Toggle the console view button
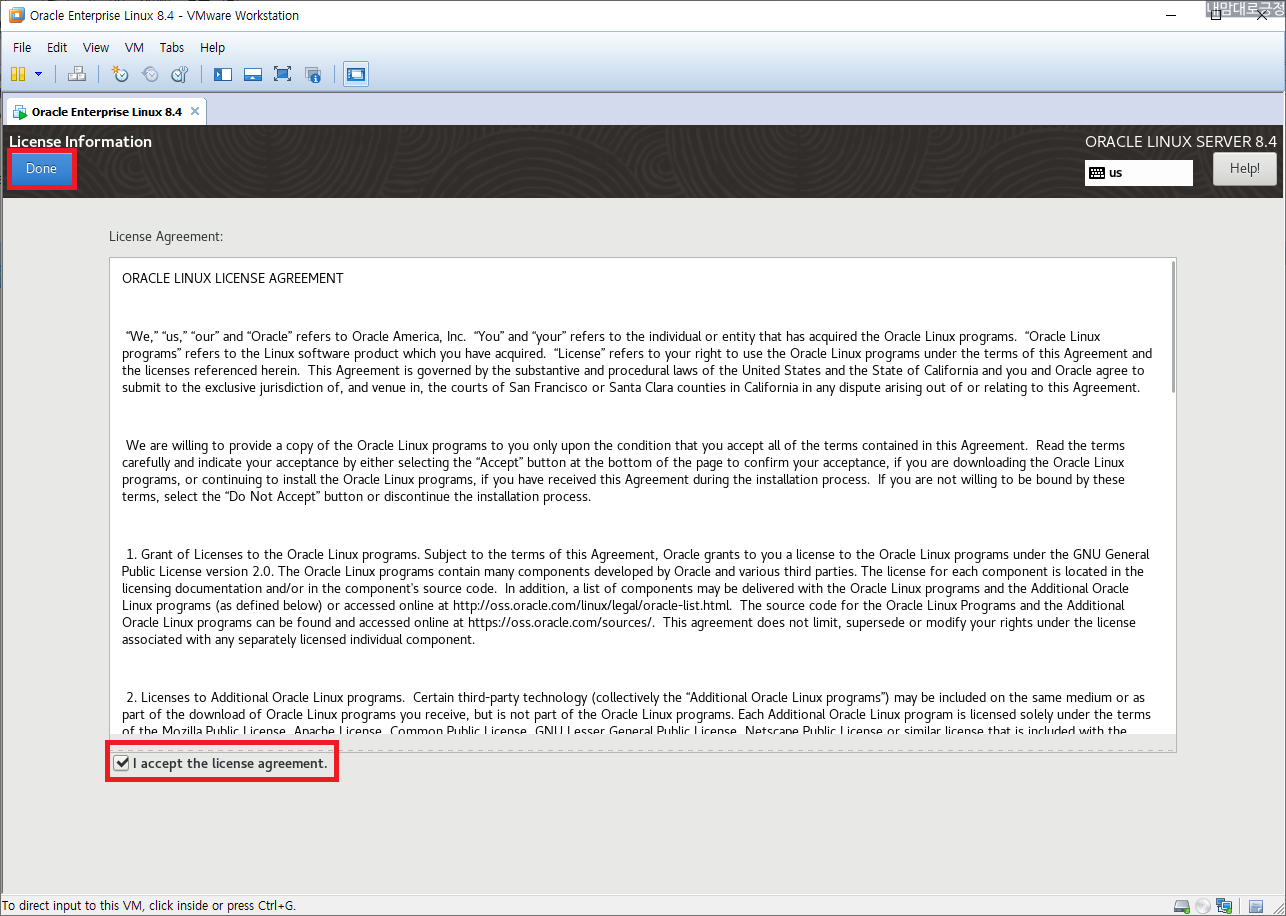The image size is (1286, 916). tap(356, 74)
